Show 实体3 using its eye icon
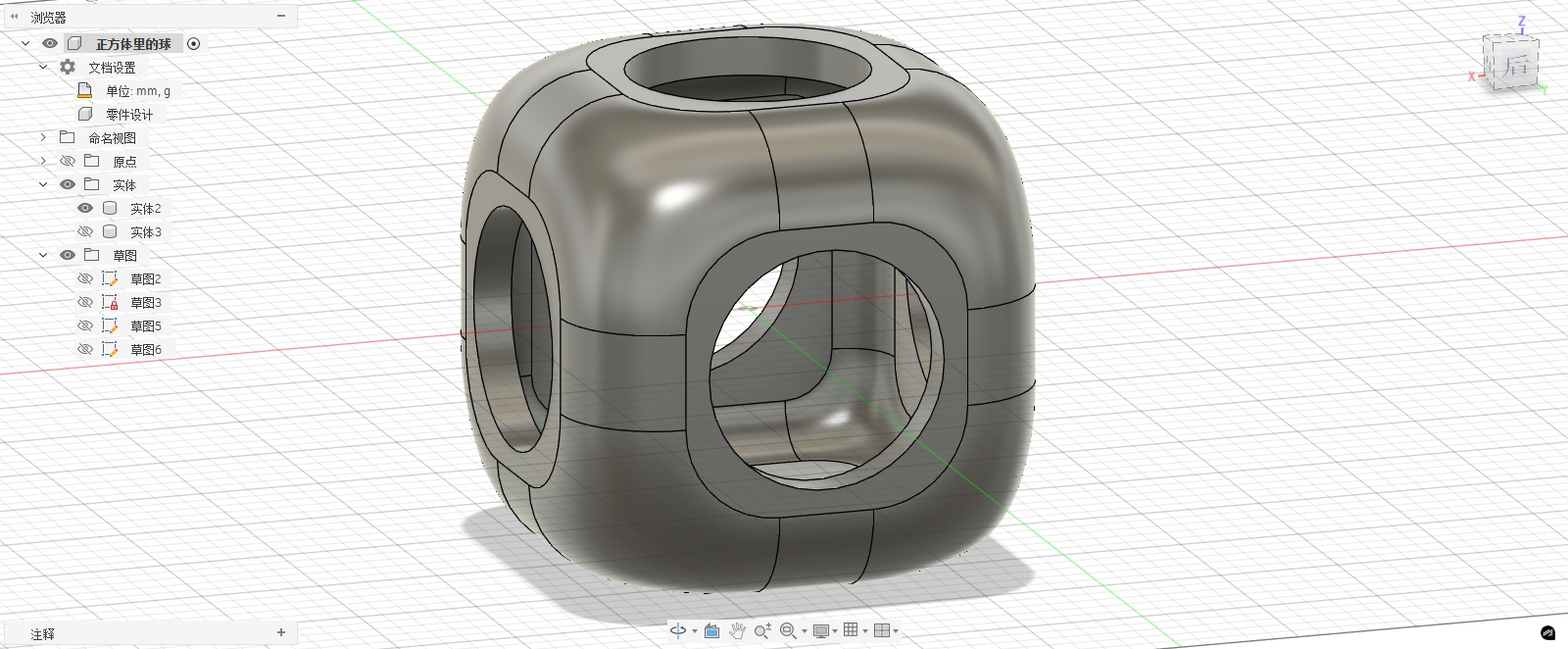 (x=85, y=231)
